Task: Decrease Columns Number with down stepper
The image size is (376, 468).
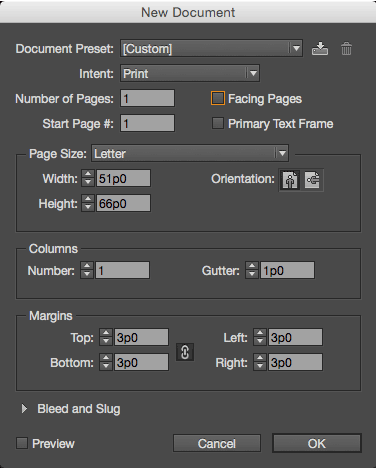Action: pos(87,274)
